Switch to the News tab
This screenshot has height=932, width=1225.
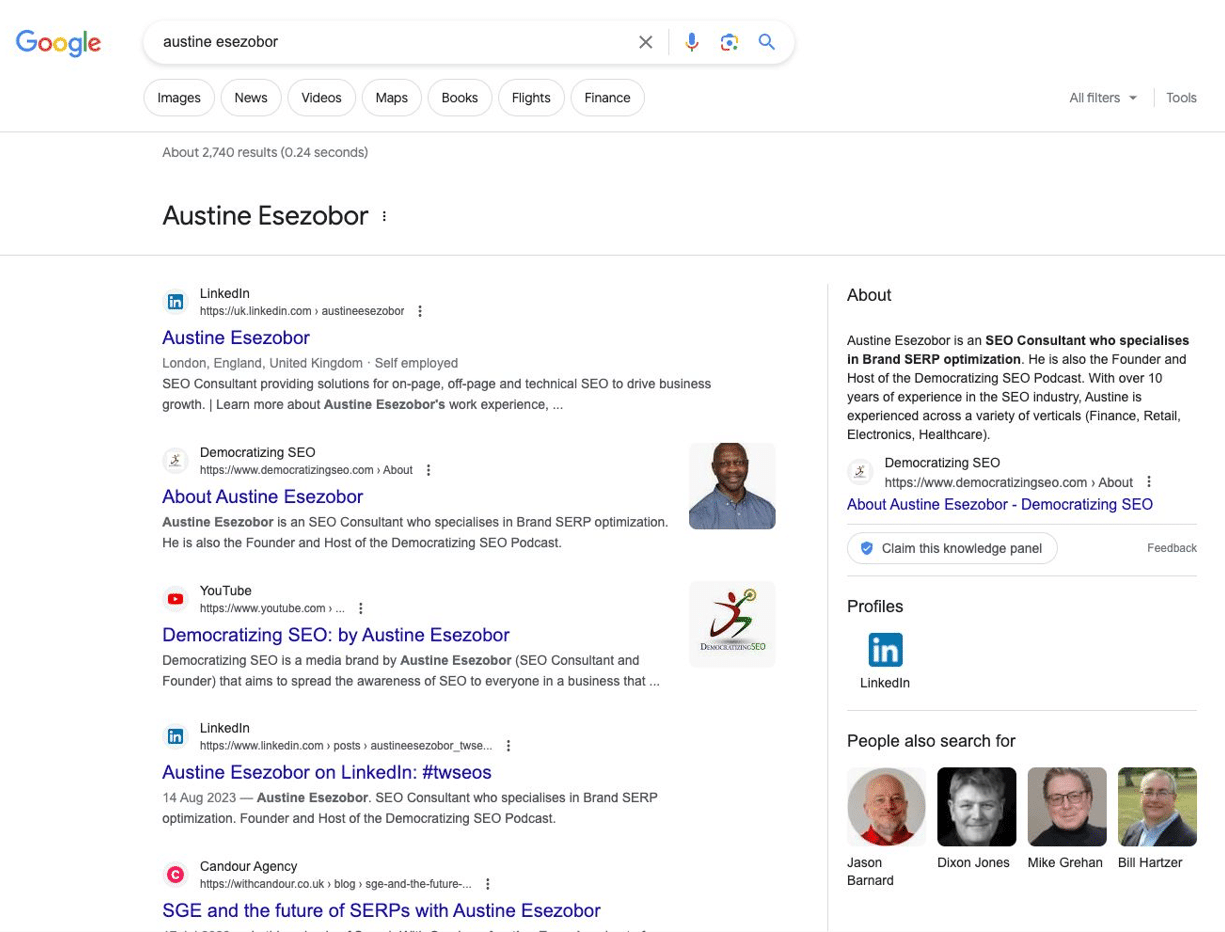click(x=251, y=98)
